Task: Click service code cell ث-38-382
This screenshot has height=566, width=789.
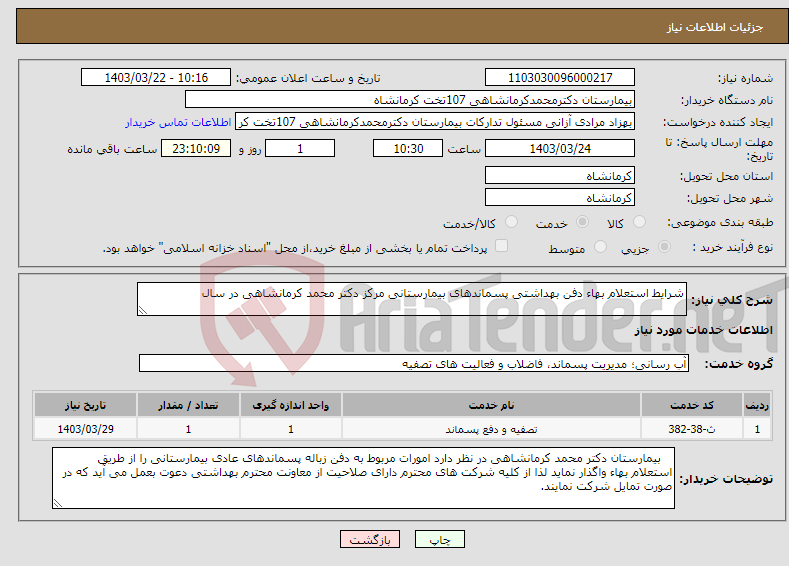Action: pyautogui.click(x=692, y=429)
